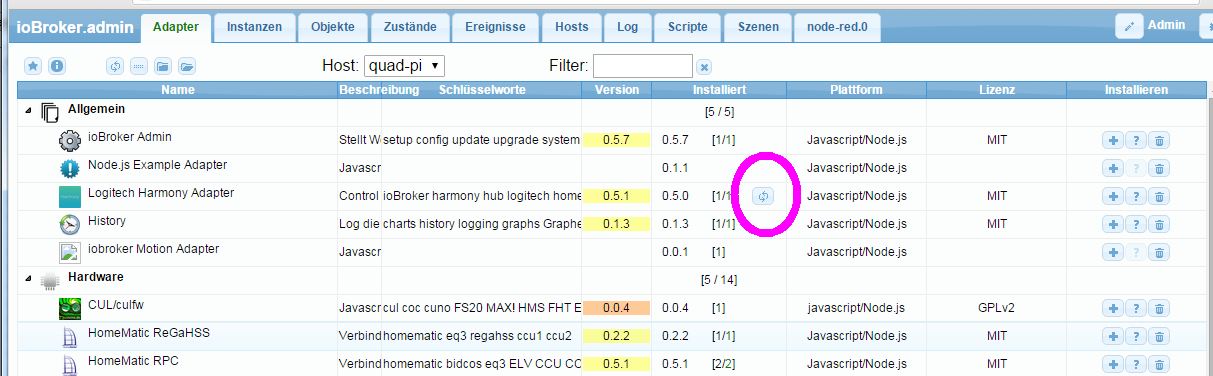Screen dimensions: 1213x376
Task: Click the Installiert column header
Action: (x=719, y=90)
